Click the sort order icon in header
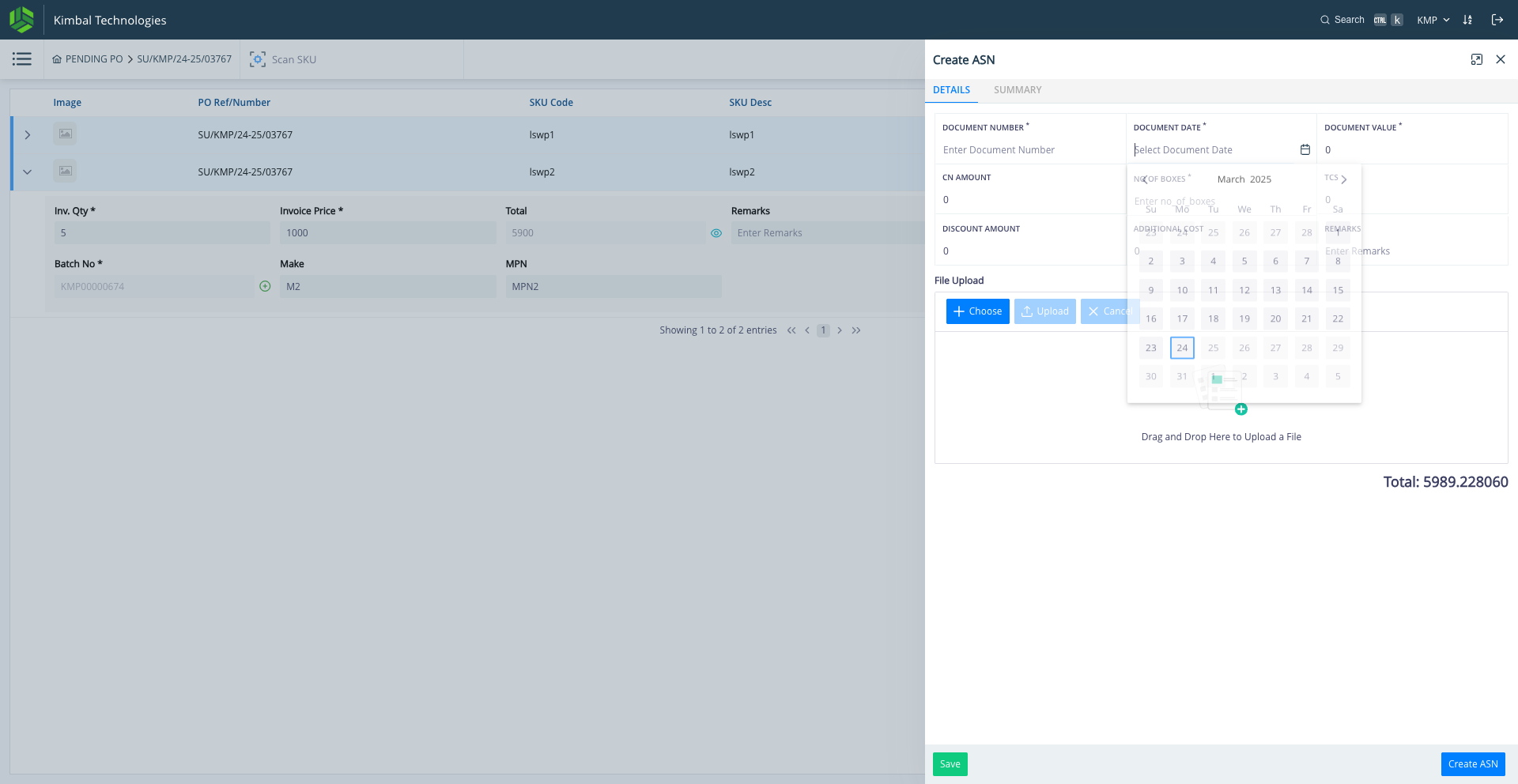The image size is (1518, 784). tap(1467, 20)
